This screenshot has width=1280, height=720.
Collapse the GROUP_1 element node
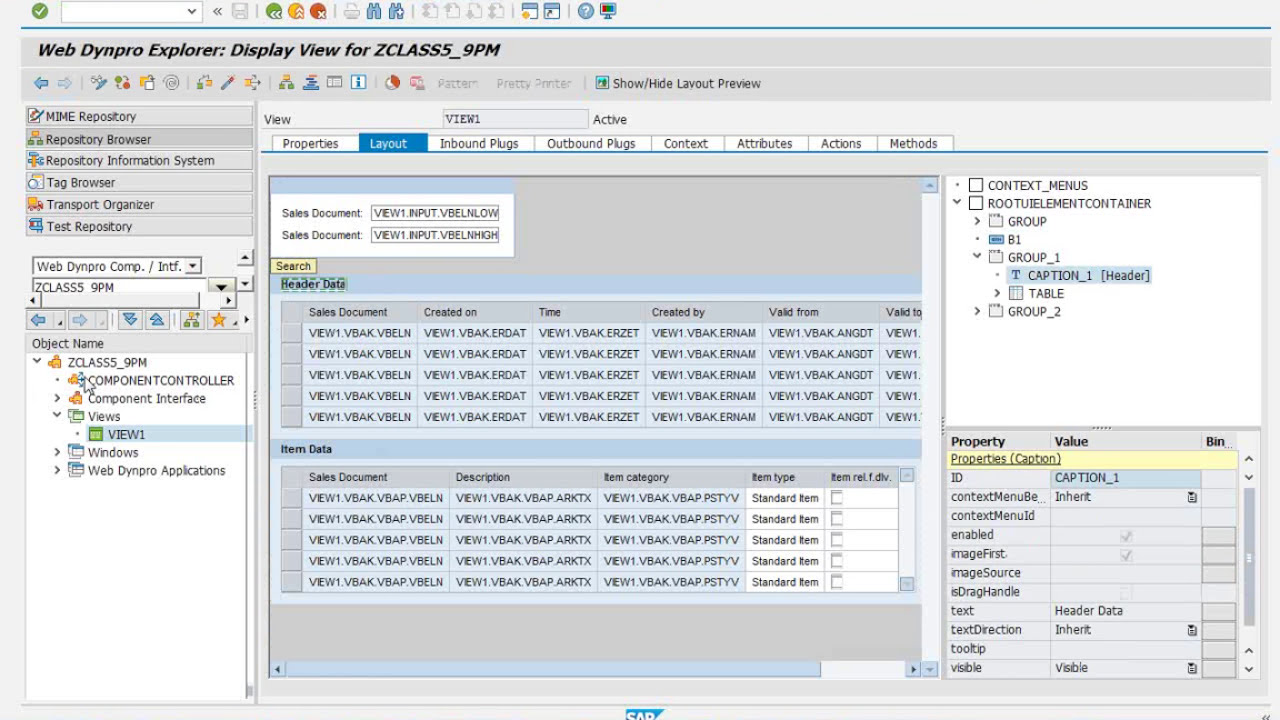pyautogui.click(x=977, y=257)
